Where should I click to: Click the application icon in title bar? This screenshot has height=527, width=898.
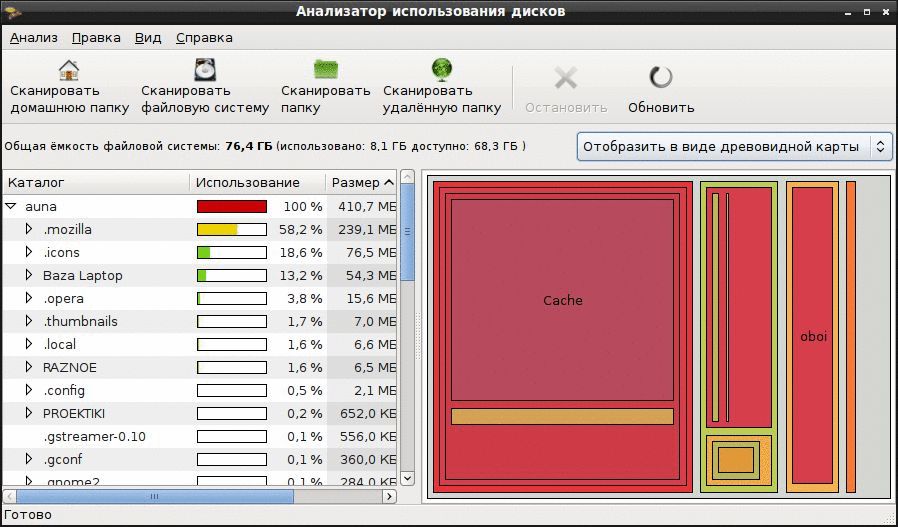(x=12, y=11)
